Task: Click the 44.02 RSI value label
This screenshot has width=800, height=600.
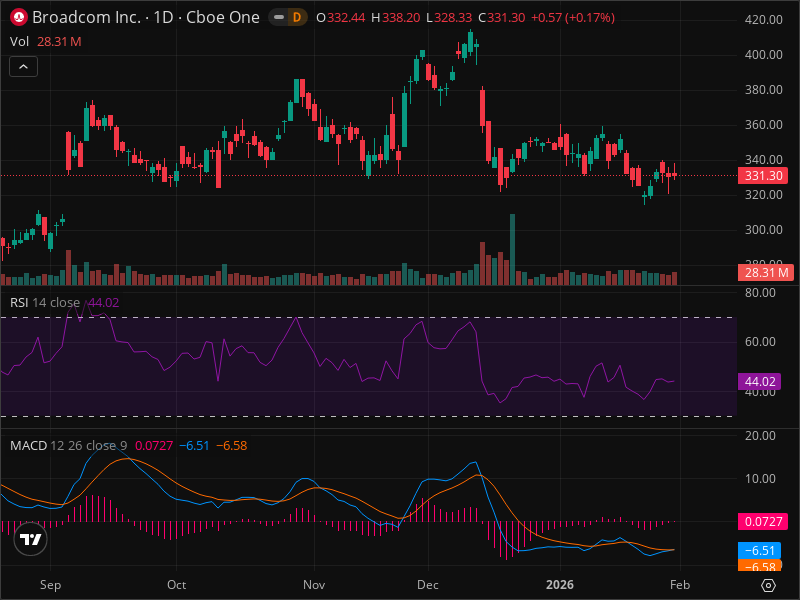Action: coord(760,381)
